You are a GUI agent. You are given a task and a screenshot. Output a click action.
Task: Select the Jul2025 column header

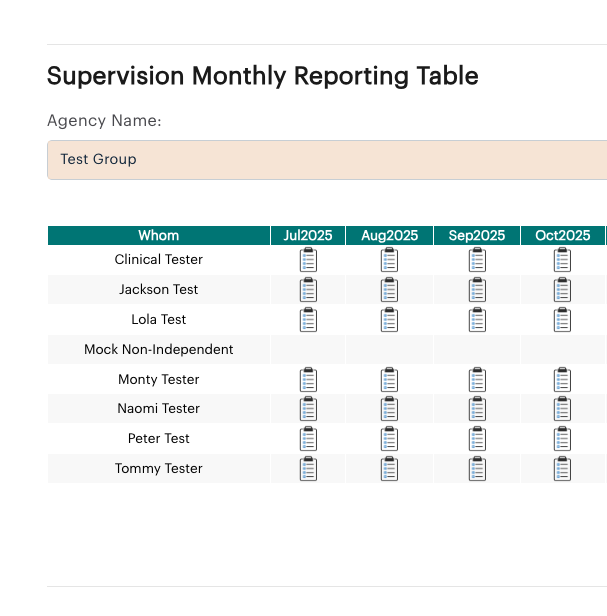point(308,235)
